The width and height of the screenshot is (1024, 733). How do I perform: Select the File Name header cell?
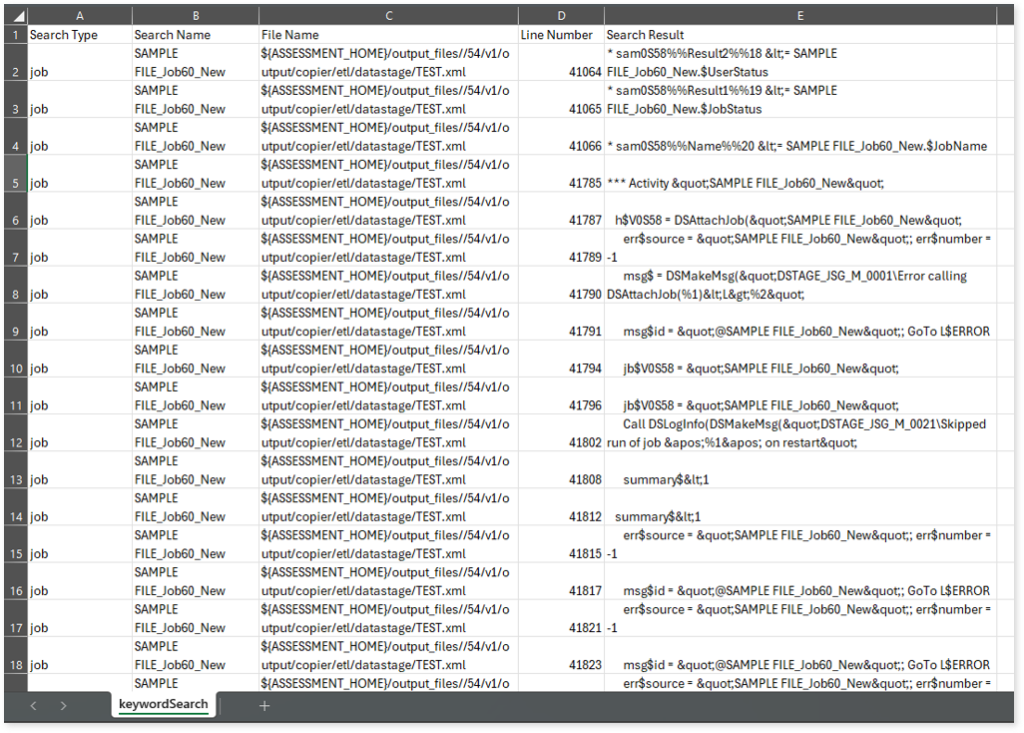pyautogui.click(x=387, y=35)
